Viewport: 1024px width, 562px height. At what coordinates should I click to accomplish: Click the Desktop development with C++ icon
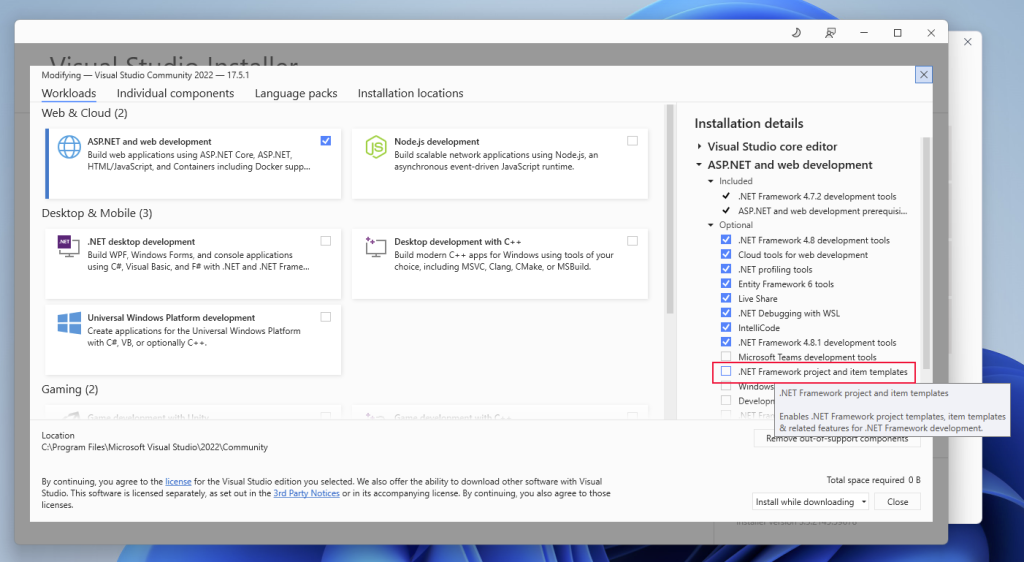[376, 246]
